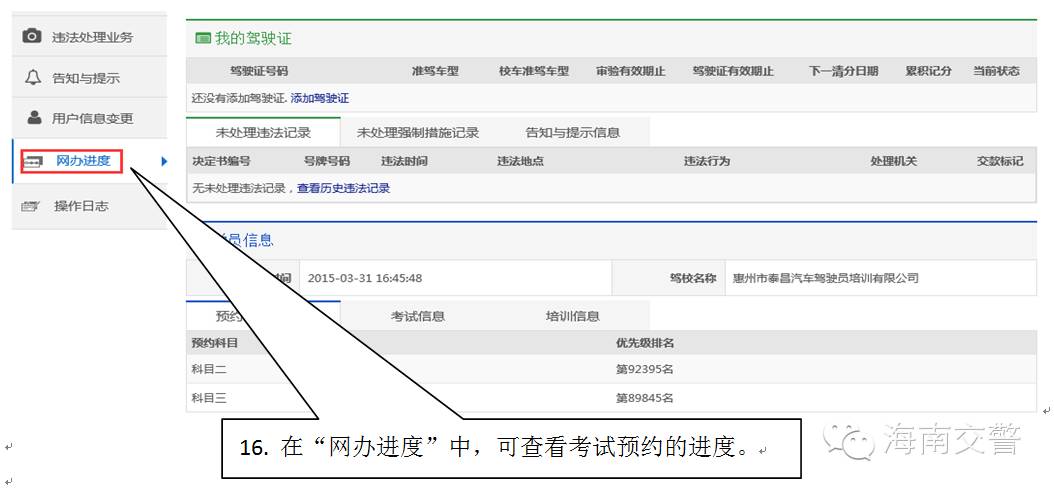Switch to the 告知与提示信息 tab
The width and height of the screenshot is (1054, 493).
[573, 132]
